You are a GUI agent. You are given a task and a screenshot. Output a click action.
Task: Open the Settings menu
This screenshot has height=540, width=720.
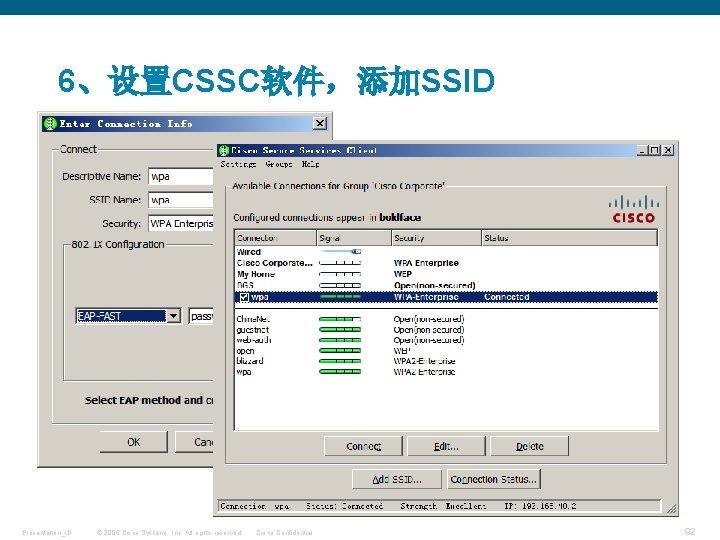238,164
